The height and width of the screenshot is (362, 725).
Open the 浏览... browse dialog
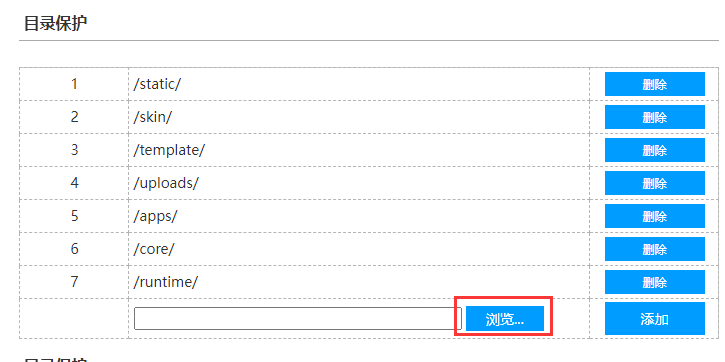[504, 319]
